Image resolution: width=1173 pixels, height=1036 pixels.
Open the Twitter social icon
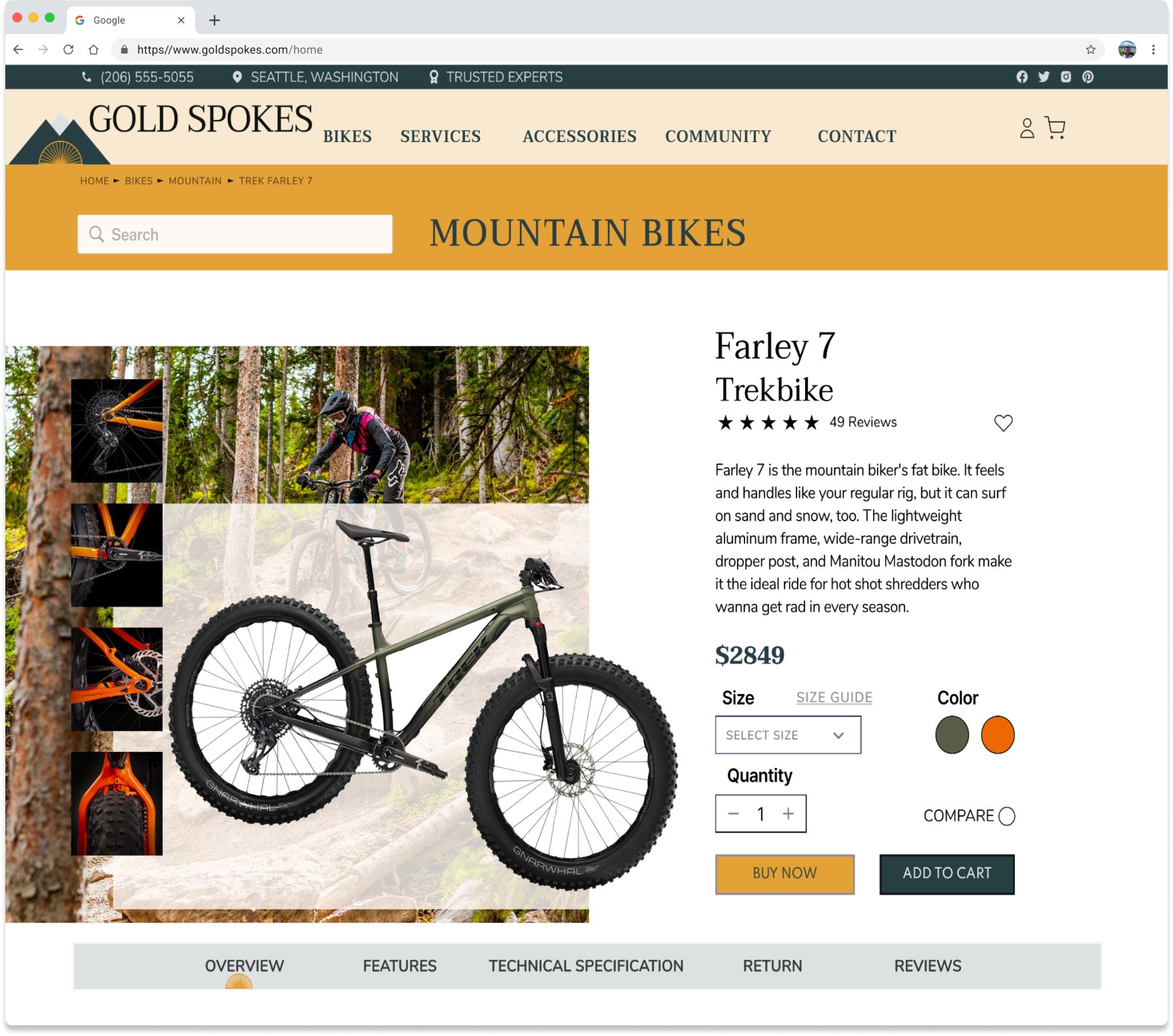pyautogui.click(x=1044, y=77)
